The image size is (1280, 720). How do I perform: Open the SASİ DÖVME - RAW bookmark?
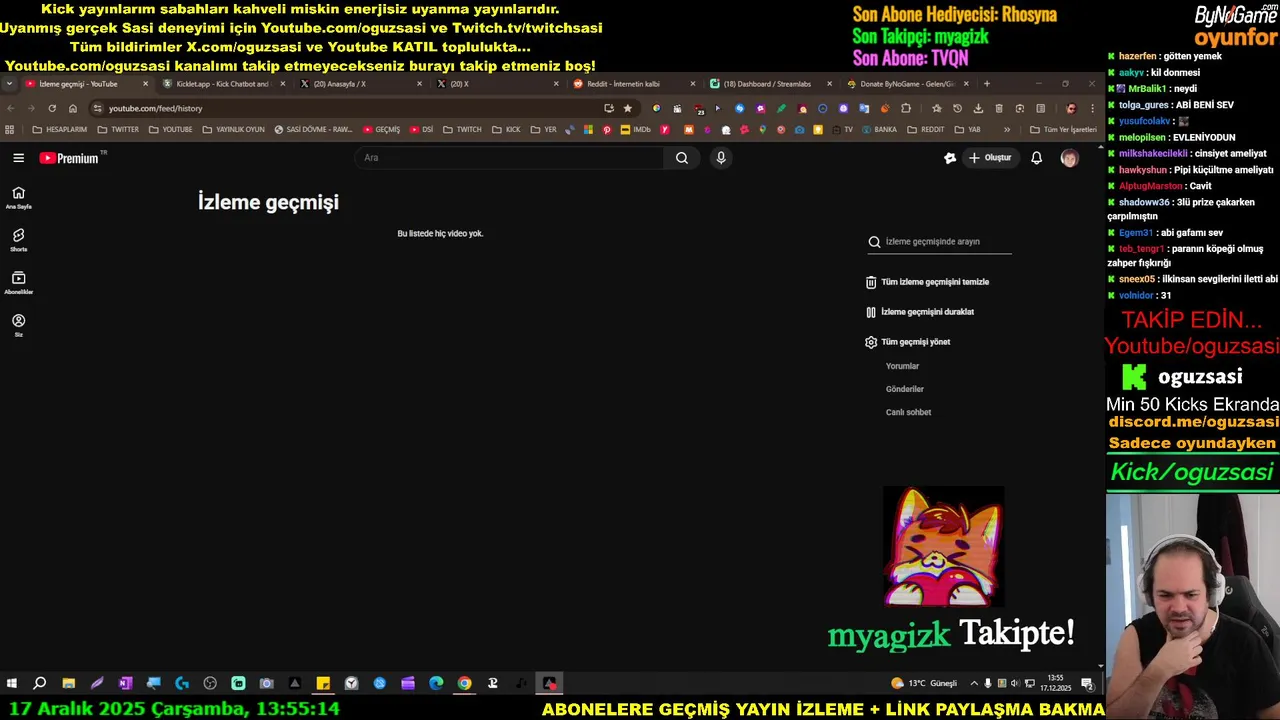(313, 129)
